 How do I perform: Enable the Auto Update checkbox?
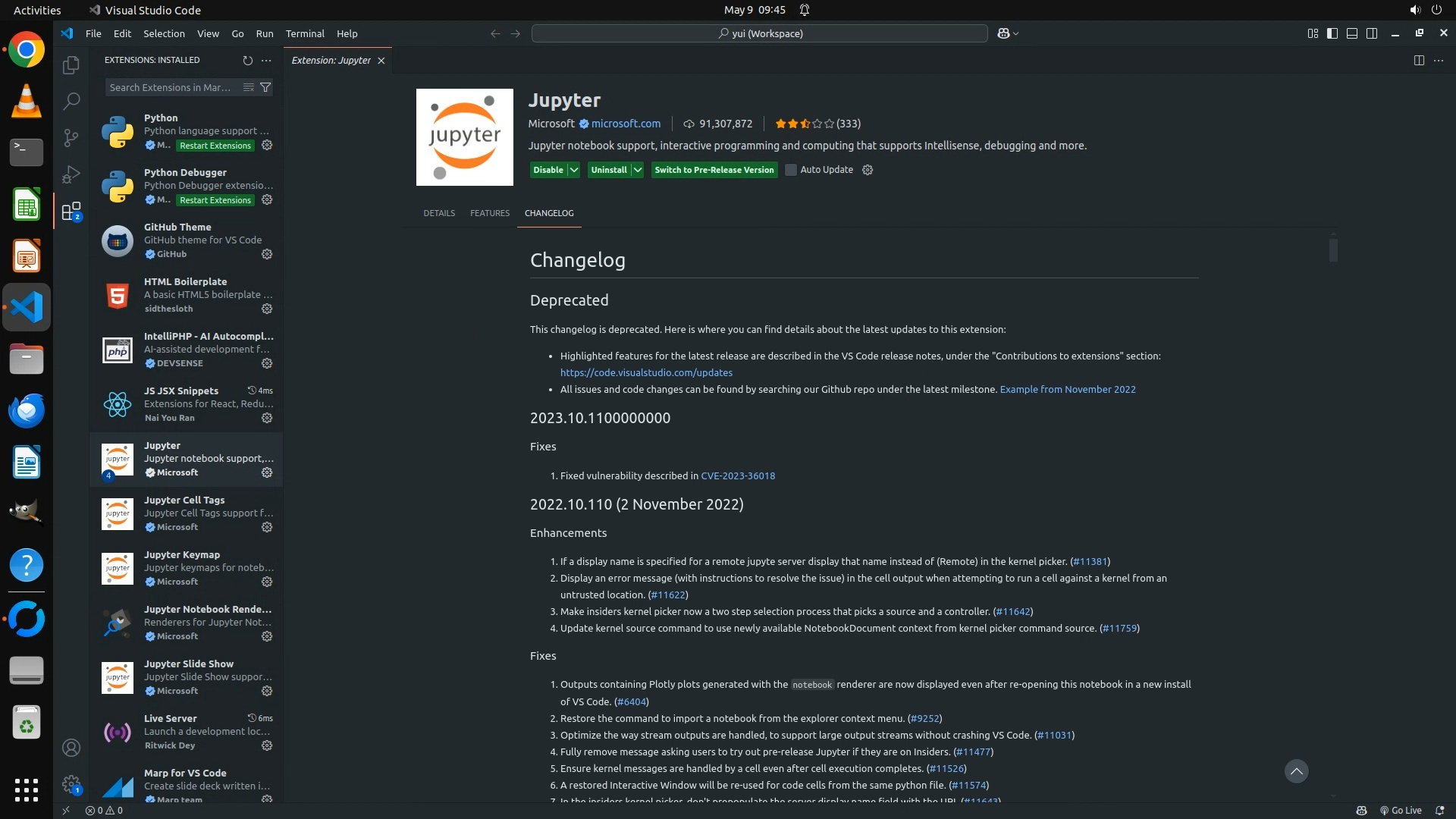(791, 170)
